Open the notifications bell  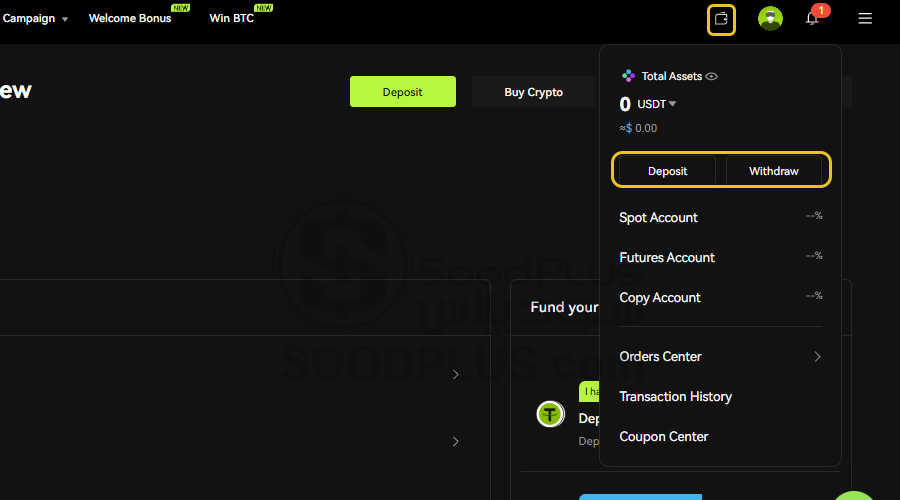coord(813,19)
